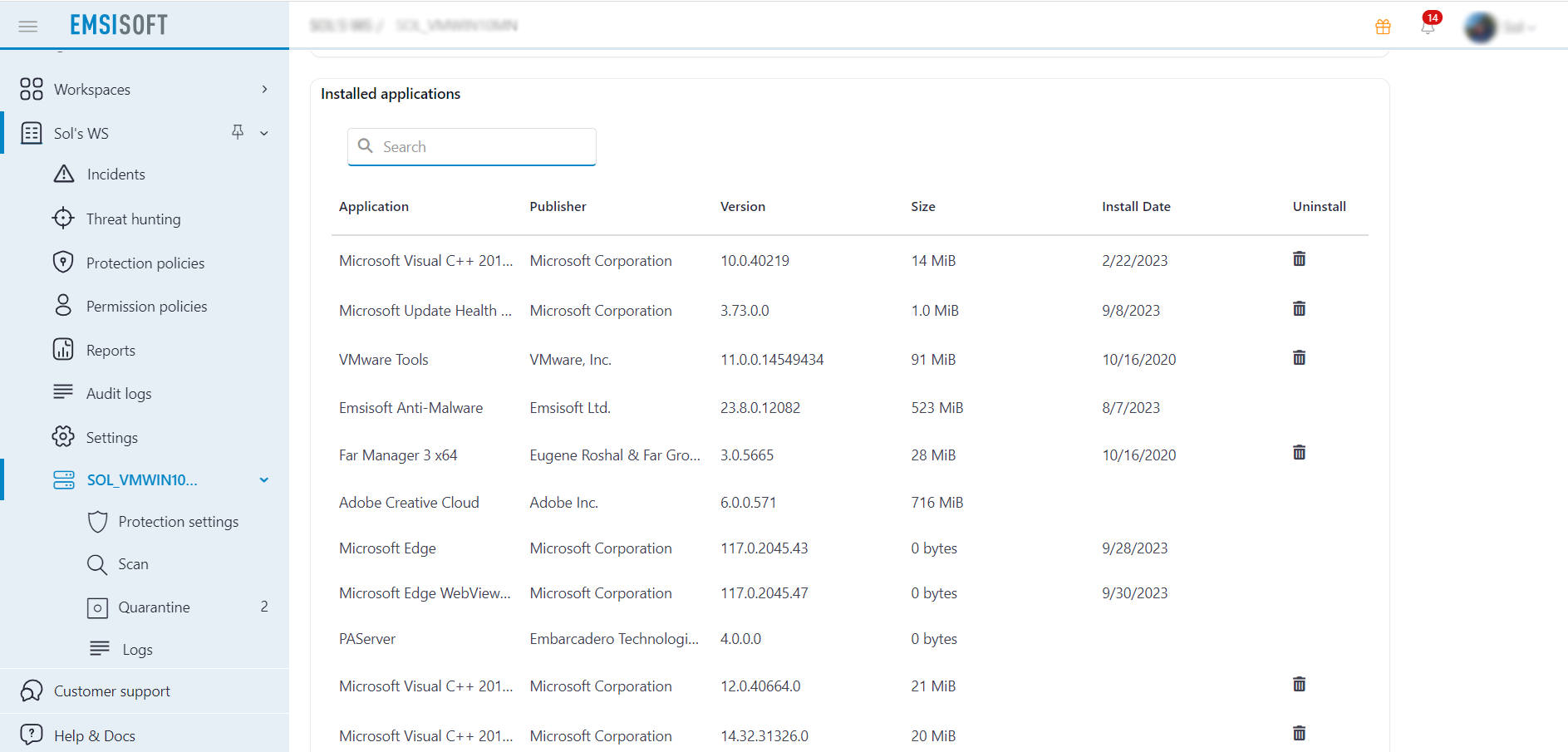
Task: Unpin Sol's WS workspace
Action: coord(238,132)
